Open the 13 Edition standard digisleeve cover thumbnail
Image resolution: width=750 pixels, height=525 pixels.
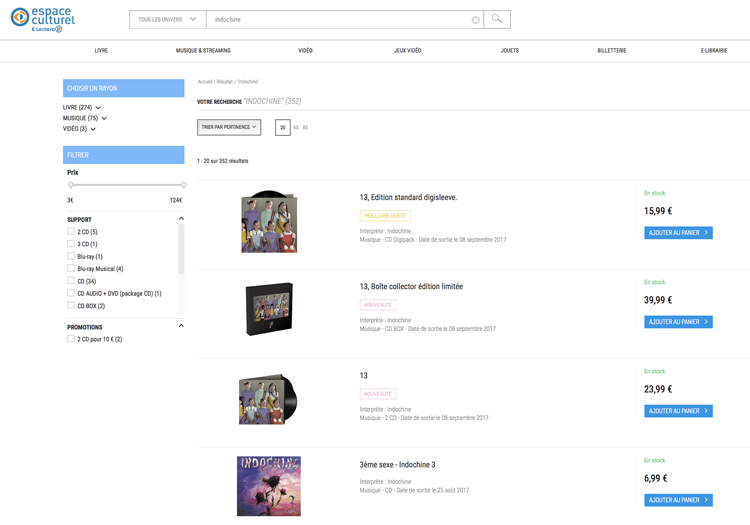(269, 221)
